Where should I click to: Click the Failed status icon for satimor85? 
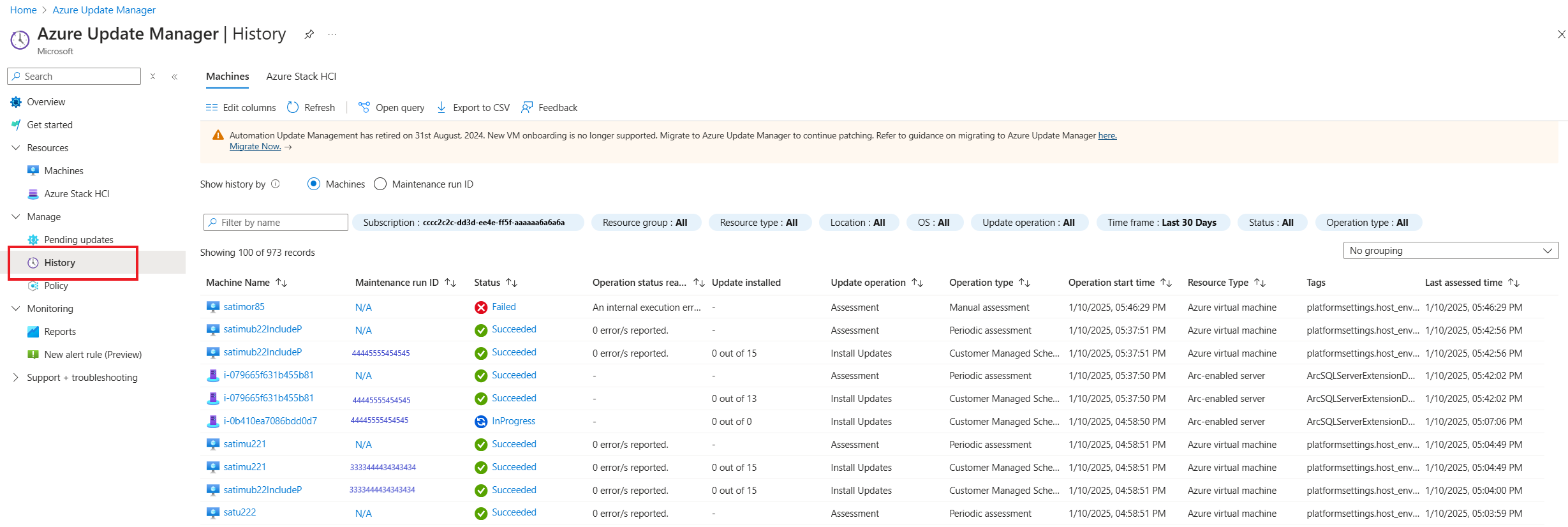click(x=481, y=308)
